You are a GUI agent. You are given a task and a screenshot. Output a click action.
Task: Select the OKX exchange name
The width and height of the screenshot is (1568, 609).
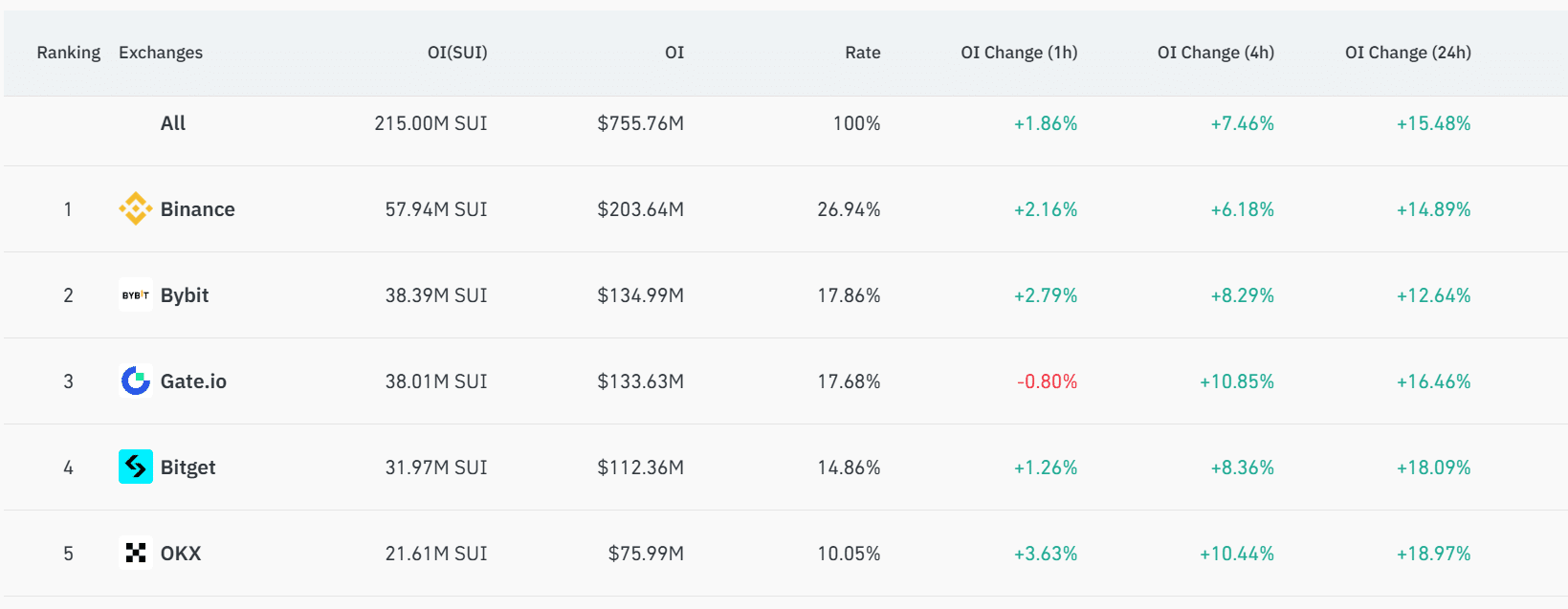(x=180, y=554)
